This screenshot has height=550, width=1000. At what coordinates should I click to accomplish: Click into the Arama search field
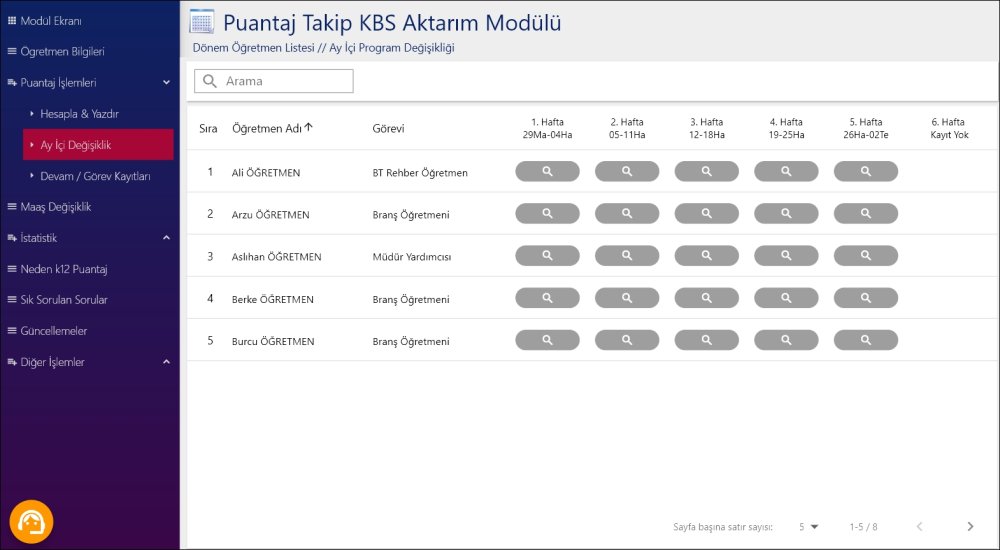(274, 81)
